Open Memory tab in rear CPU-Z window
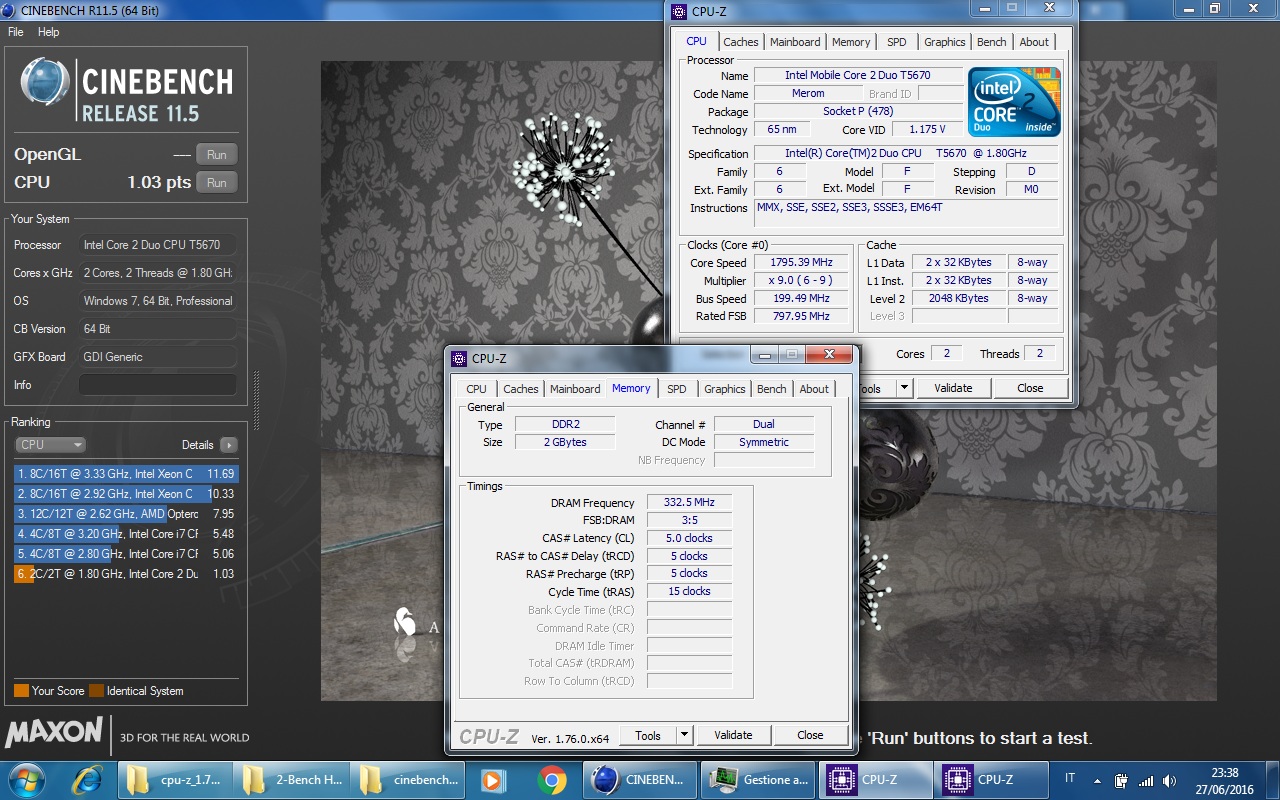Image resolution: width=1280 pixels, height=800 pixels. coord(851,42)
